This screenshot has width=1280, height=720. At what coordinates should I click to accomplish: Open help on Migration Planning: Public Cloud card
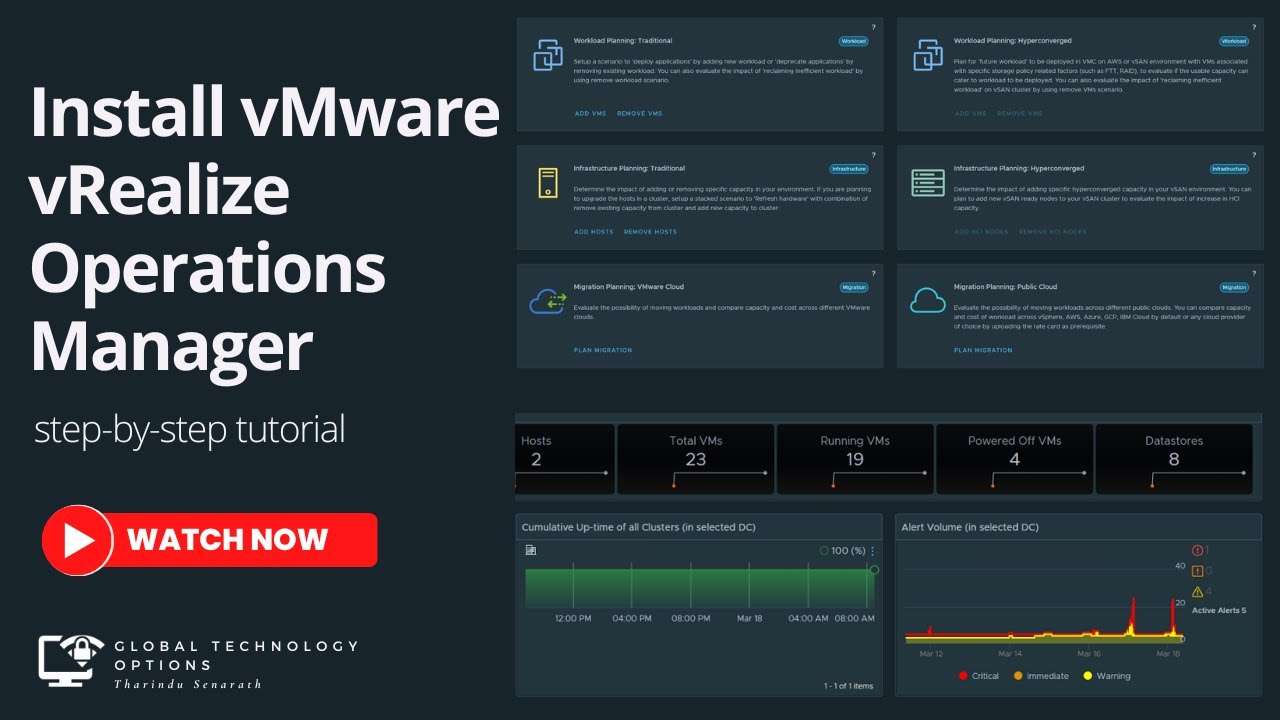1253,273
